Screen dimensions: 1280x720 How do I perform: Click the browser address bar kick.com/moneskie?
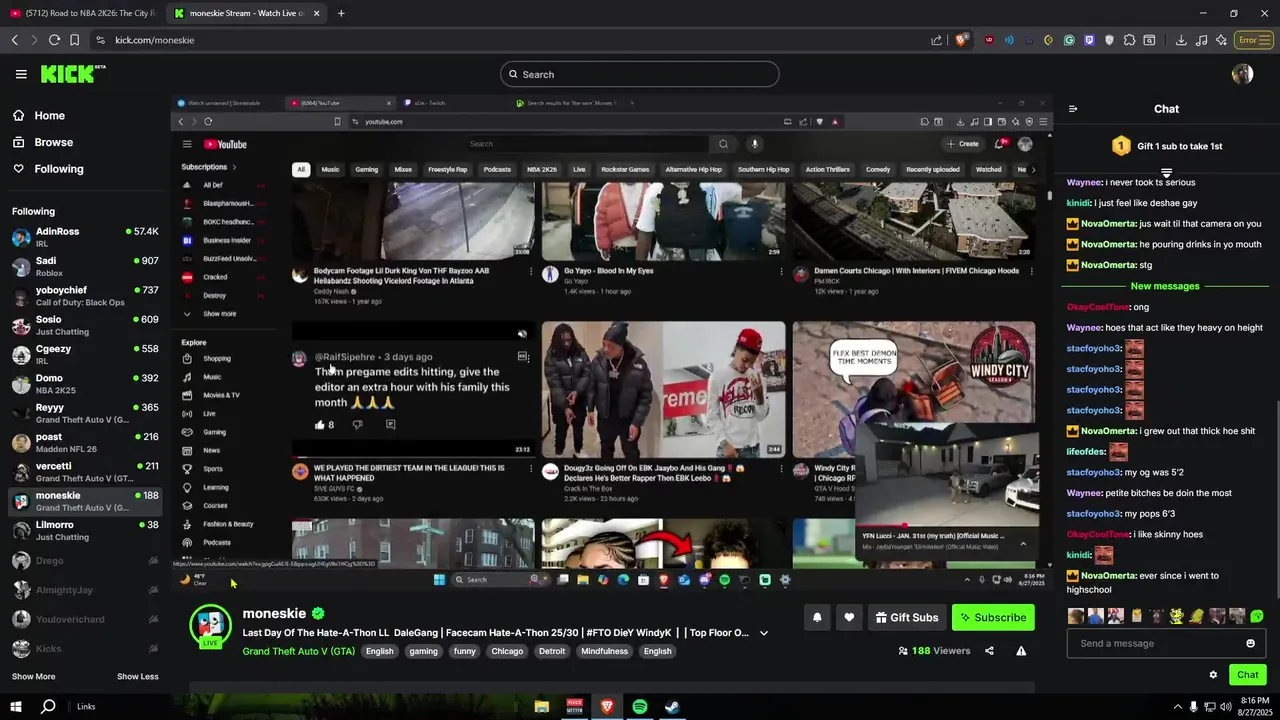click(x=510, y=40)
